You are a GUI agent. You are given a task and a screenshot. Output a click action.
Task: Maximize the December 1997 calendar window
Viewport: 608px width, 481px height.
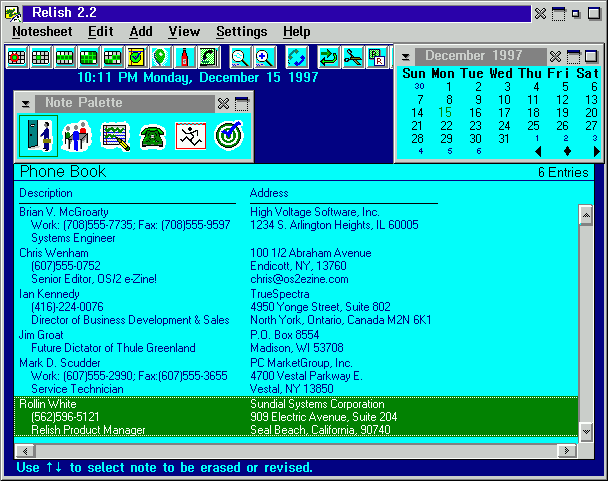coord(591,57)
